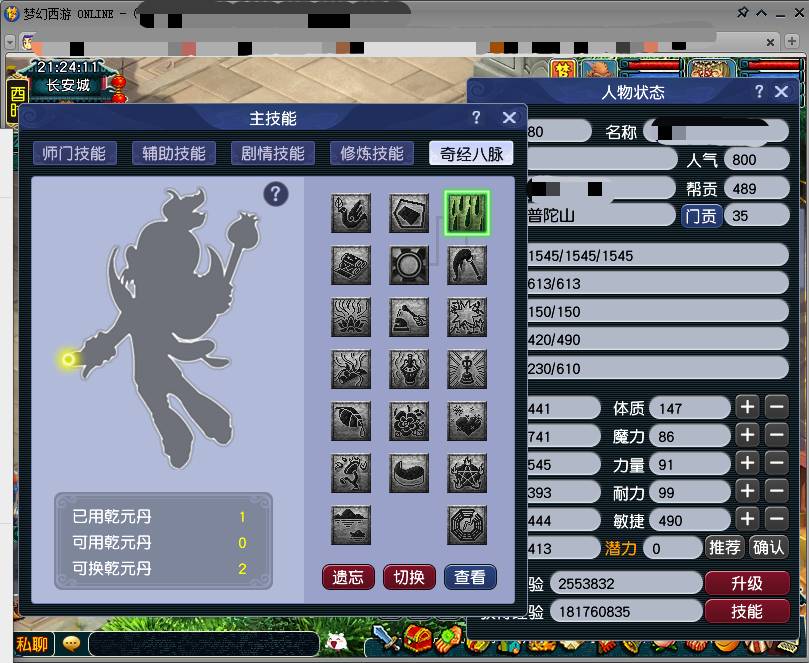Click the red 遗忘 button
This screenshot has height=663, width=809.
348,577
